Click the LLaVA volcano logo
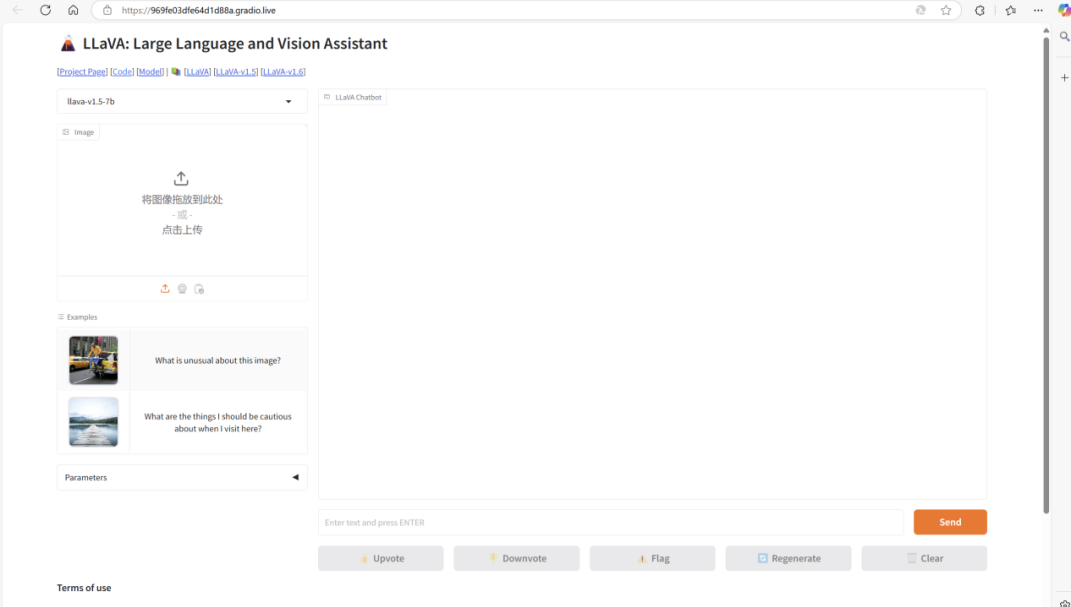 68,44
